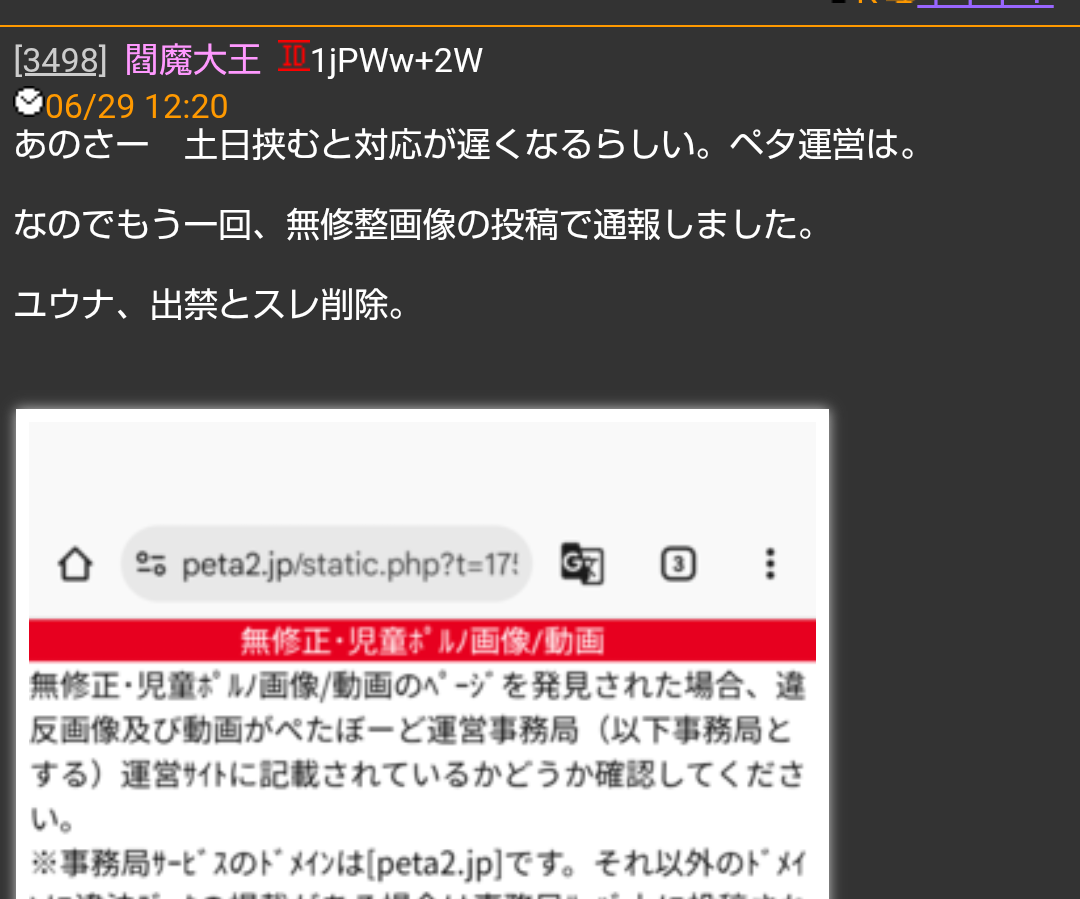The width and height of the screenshot is (1080, 899).
Task: Click text line あのさー 土日挟むと対応が遅くなる
Action: click(x=467, y=145)
